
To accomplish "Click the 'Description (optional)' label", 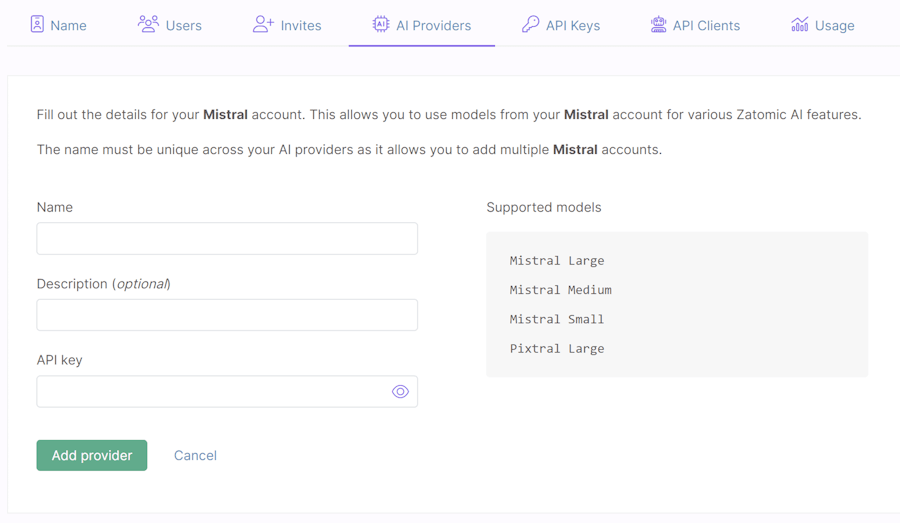I will [x=104, y=284].
